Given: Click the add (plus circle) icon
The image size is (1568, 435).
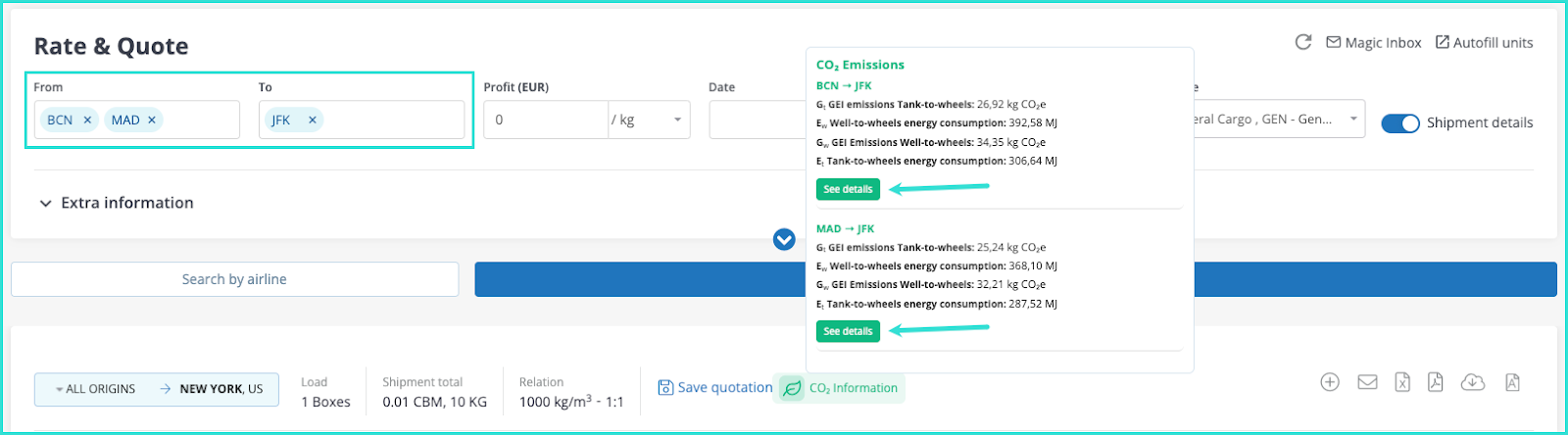Looking at the screenshot, I should [x=1329, y=382].
